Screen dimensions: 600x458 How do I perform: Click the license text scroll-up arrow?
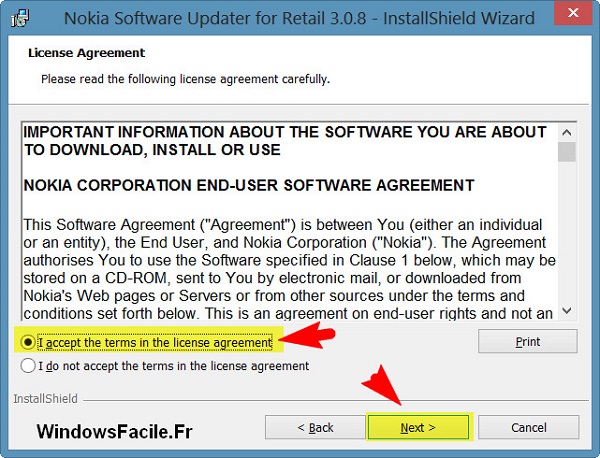pyautogui.click(x=567, y=132)
